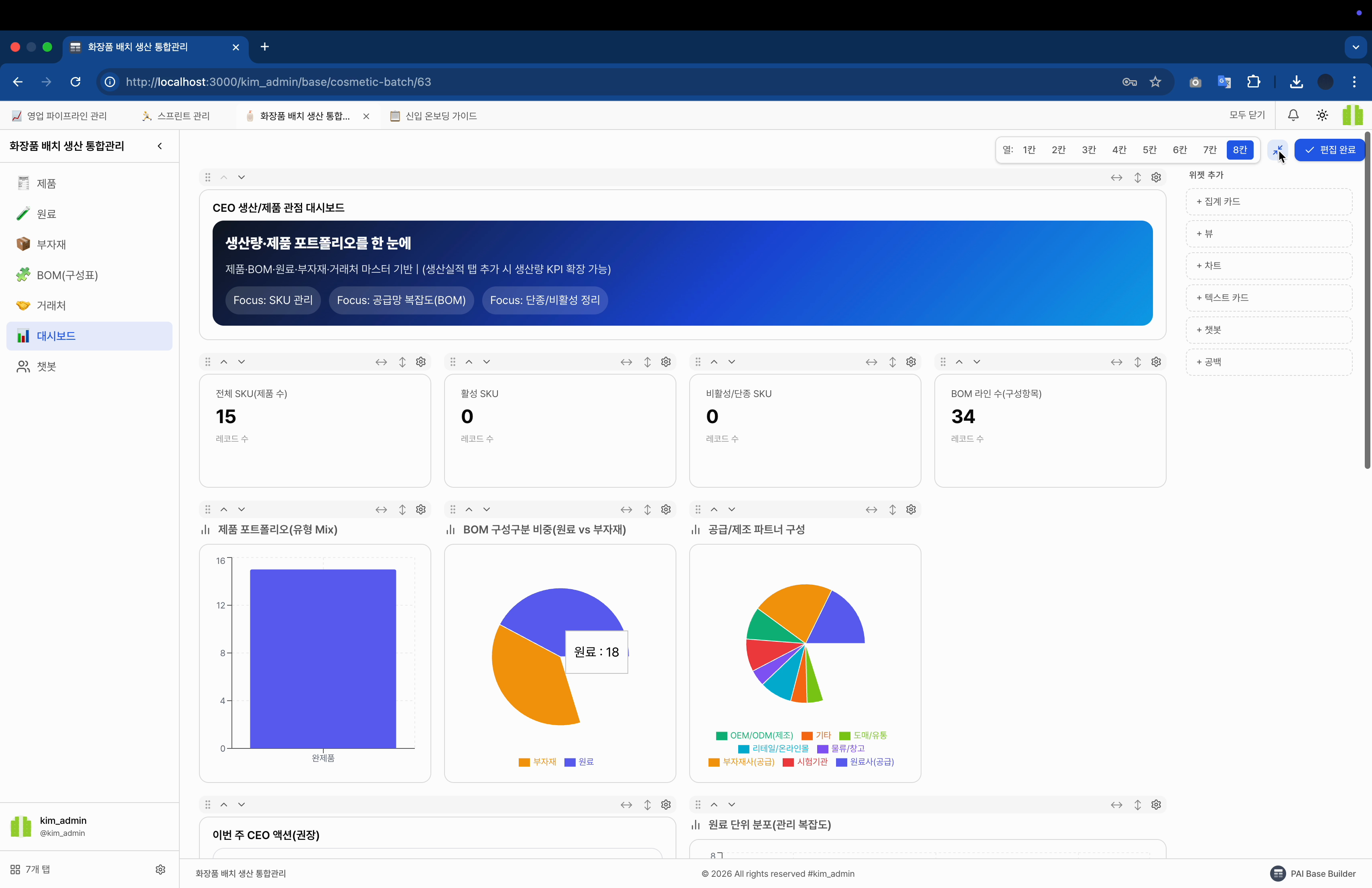Screen dimensions: 1372x888
Task: Open 제품 from the sidebar
Action: pyautogui.click(x=46, y=183)
